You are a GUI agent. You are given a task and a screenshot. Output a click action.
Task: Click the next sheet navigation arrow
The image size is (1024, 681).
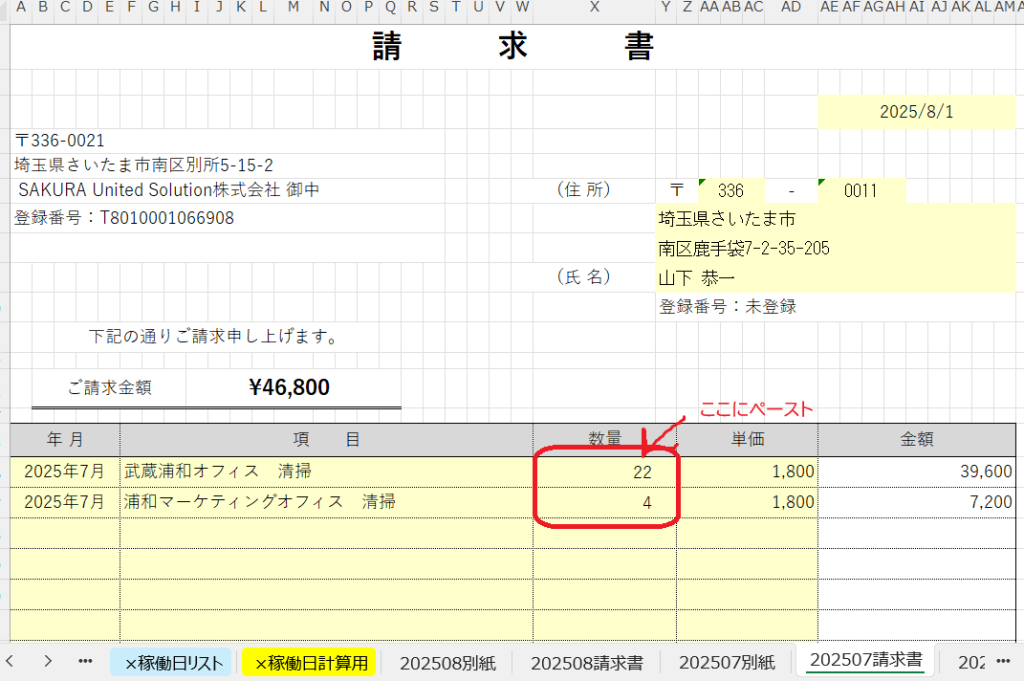click(48, 661)
